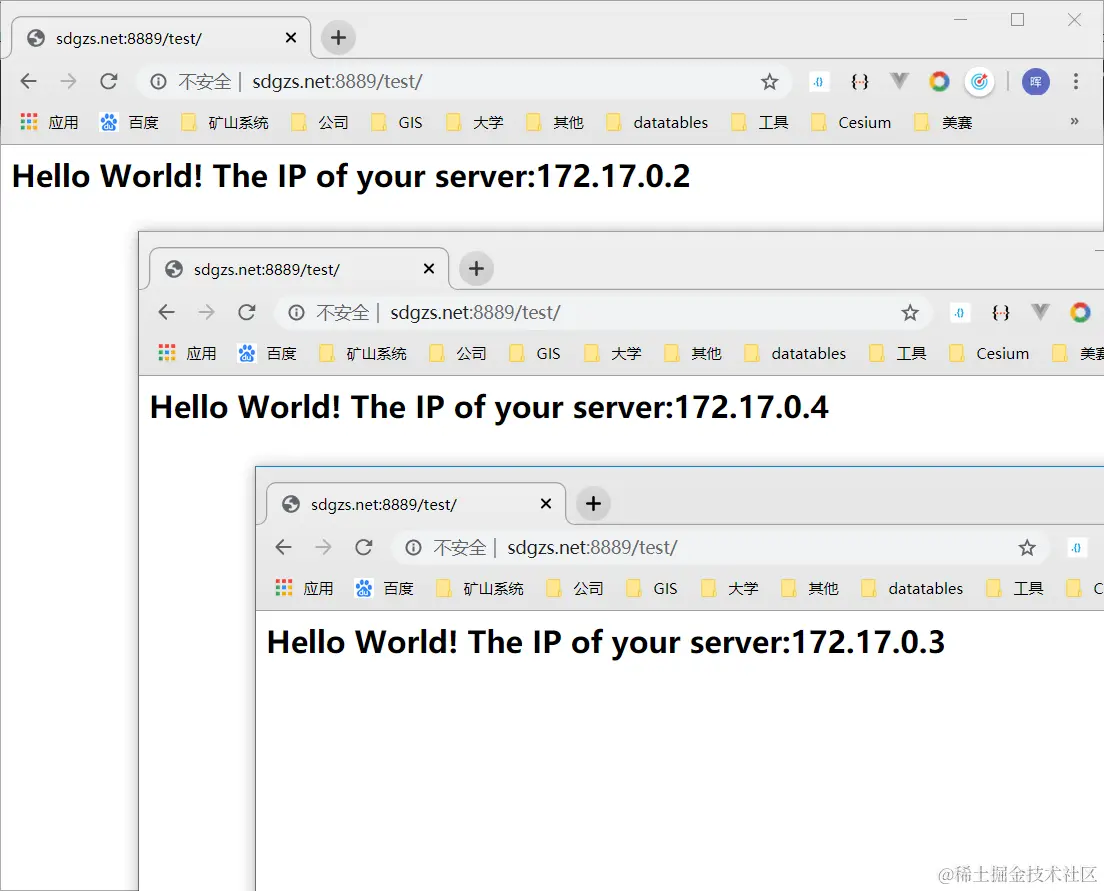The image size is (1104, 891).
Task: Click the Vue devtools extension in top window
Action: click(899, 81)
